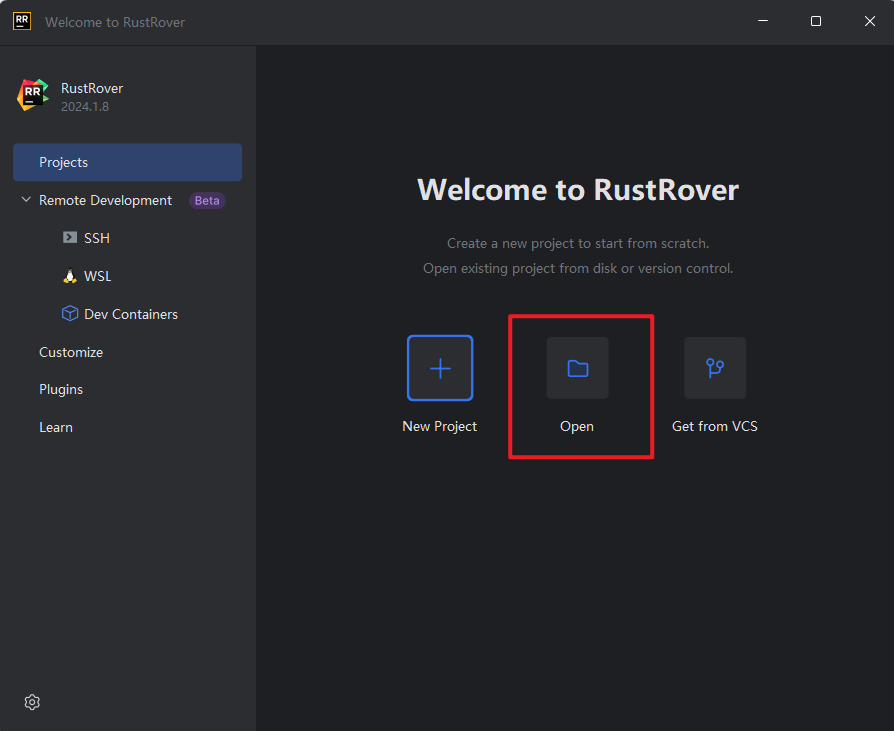Viewport: 894px width, 731px height.
Task: Click the New Project label
Action: click(x=440, y=427)
